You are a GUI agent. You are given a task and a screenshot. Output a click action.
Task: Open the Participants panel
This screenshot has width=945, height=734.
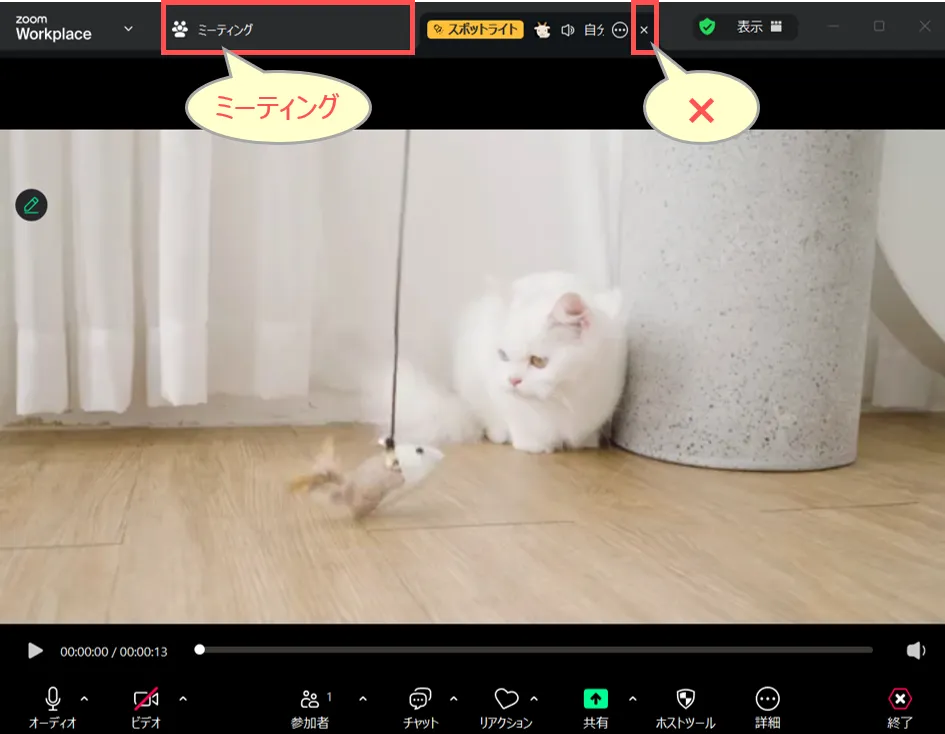[x=310, y=699]
